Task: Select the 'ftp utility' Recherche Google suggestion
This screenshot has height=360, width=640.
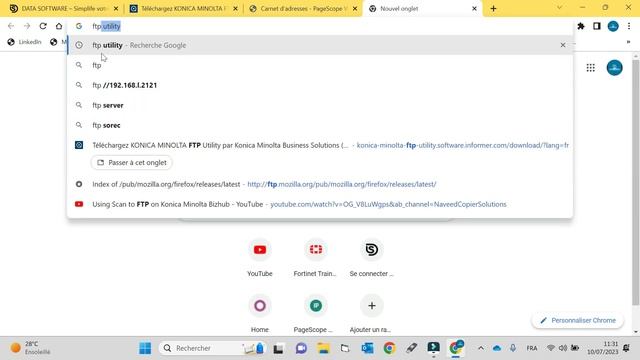Action: coord(320,45)
